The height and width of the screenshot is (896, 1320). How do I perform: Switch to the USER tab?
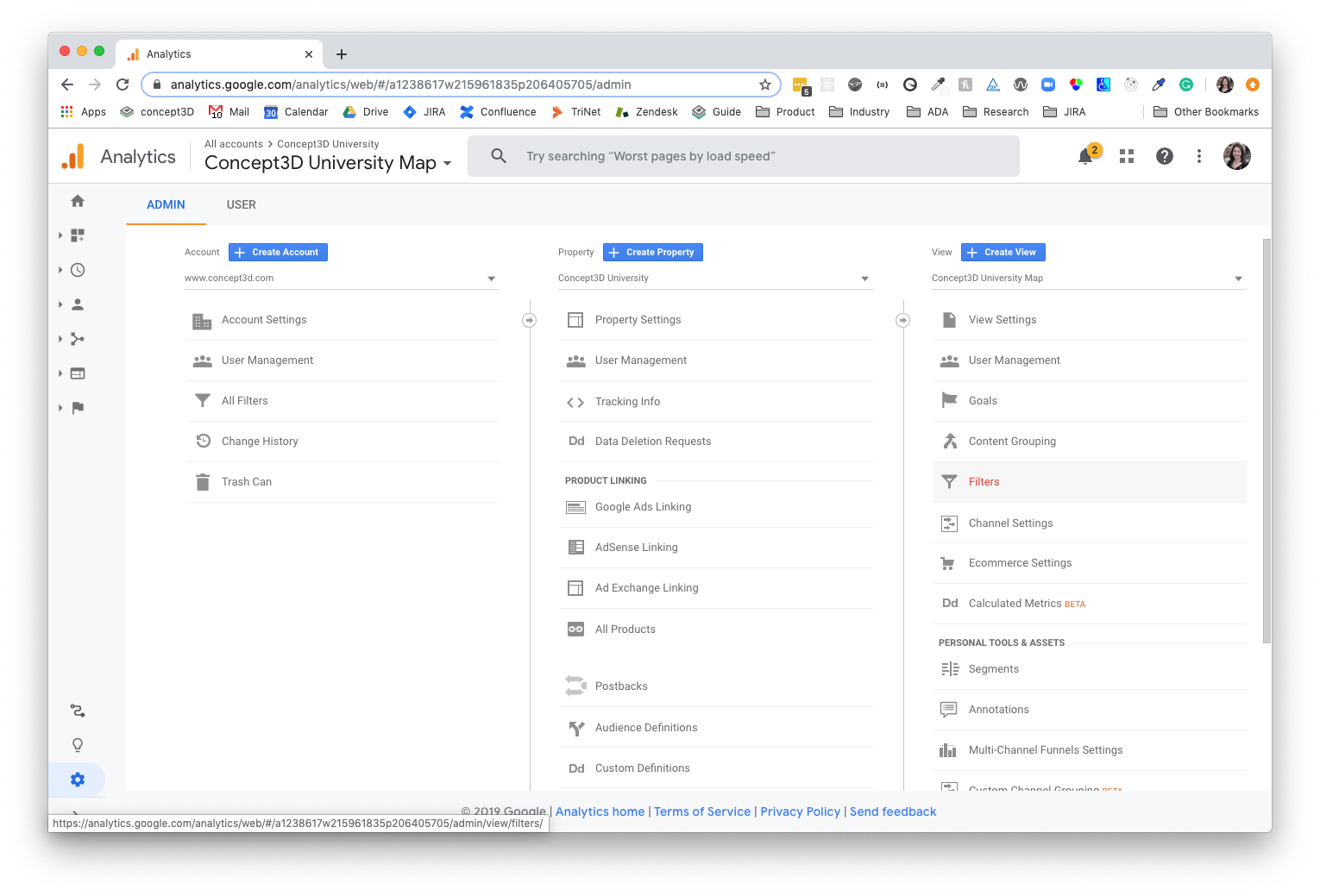(x=242, y=204)
